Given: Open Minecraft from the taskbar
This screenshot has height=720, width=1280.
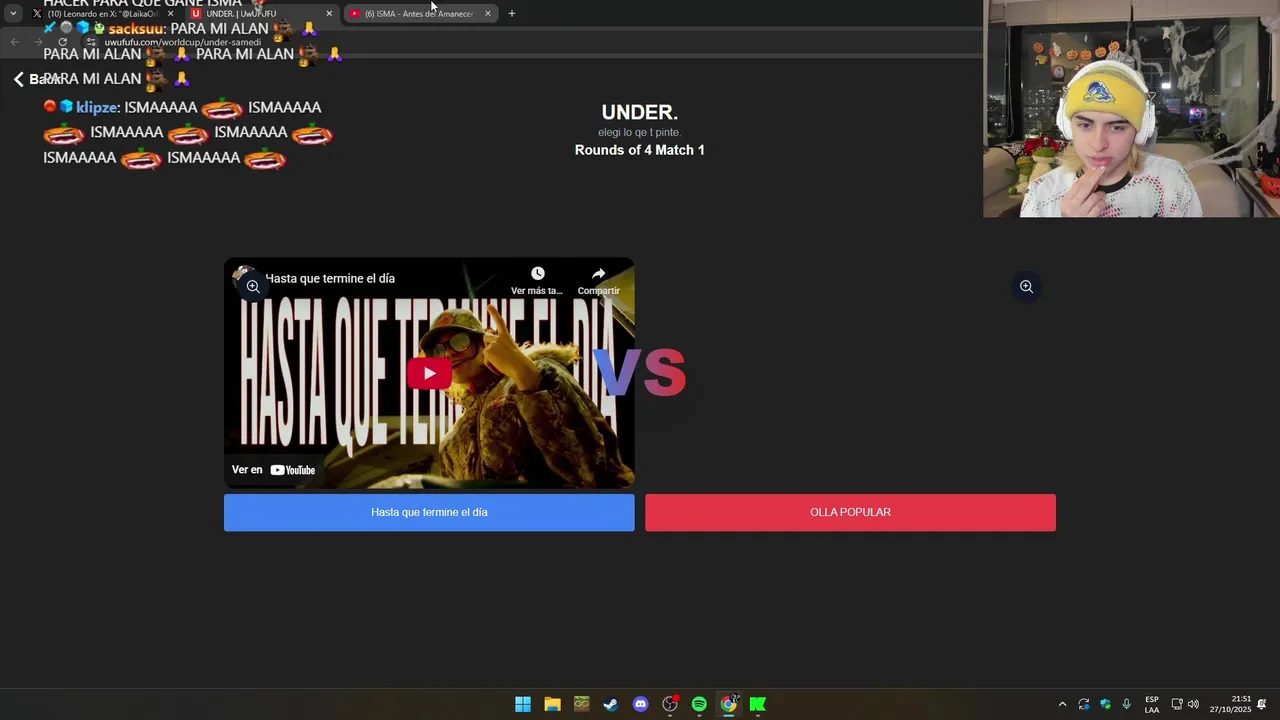Looking at the screenshot, I should click(x=581, y=704).
